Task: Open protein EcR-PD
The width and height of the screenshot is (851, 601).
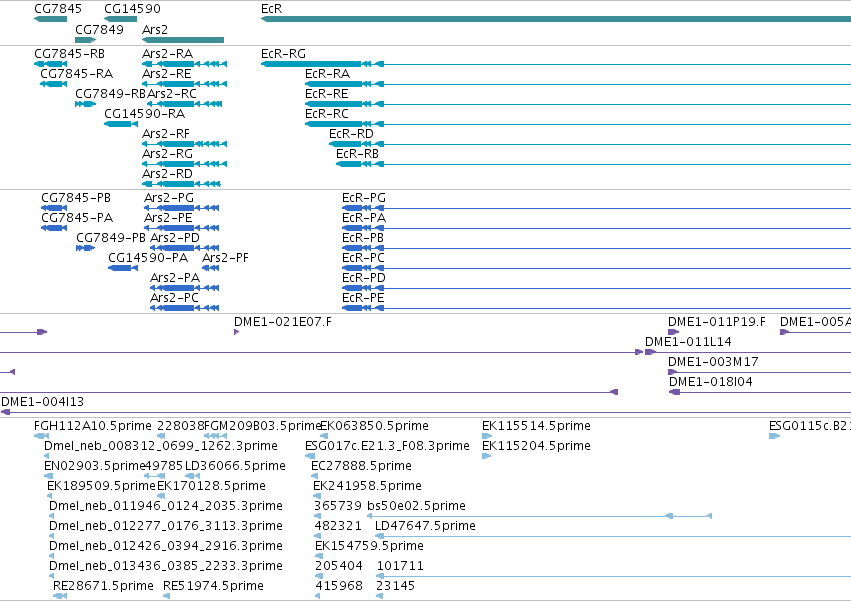Action: coord(364,278)
